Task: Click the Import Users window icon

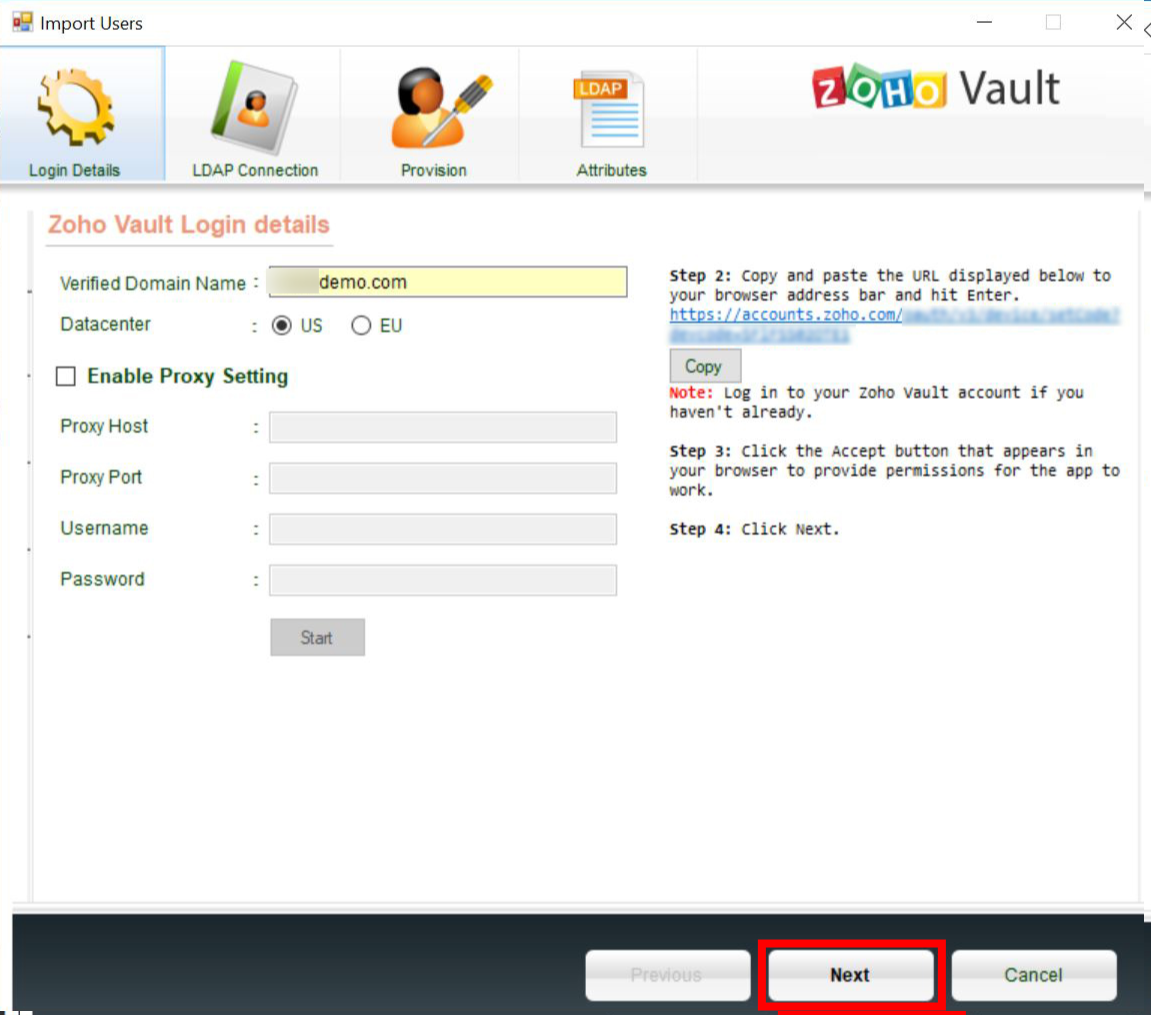Action: [x=23, y=22]
